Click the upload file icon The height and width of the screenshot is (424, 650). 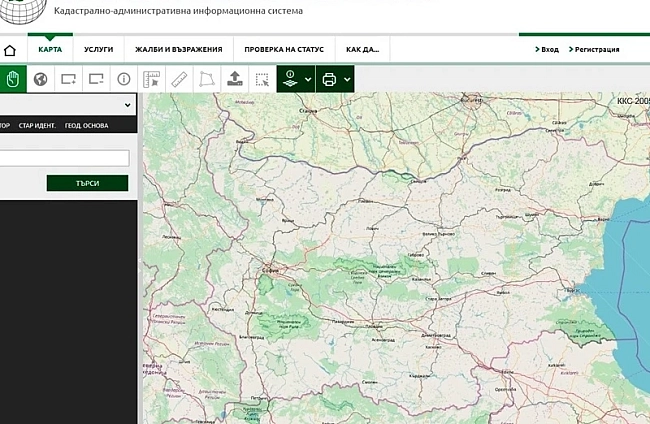pyautogui.click(x=235, y=78)
